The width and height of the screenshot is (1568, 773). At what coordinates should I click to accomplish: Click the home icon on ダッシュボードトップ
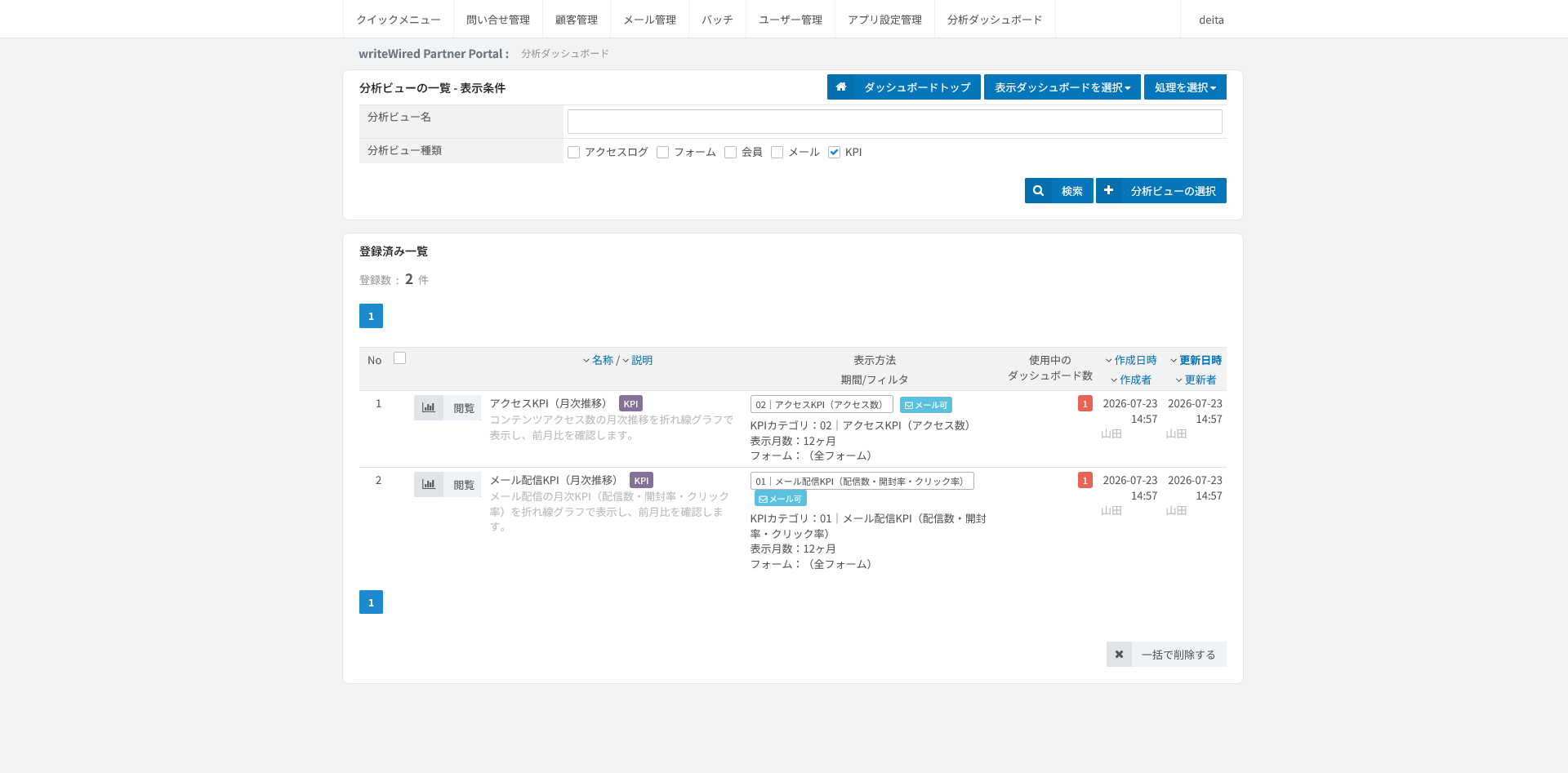click(840, 87)
